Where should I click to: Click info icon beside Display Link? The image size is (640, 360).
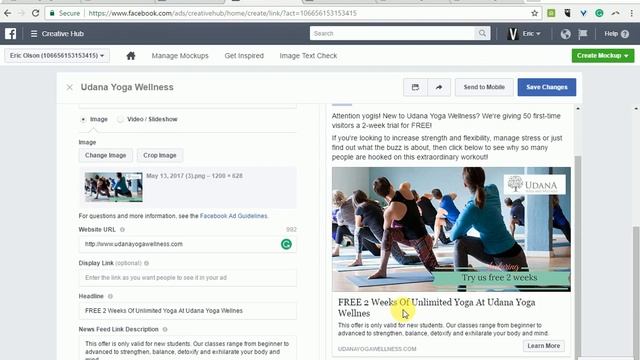coord(147,263)
